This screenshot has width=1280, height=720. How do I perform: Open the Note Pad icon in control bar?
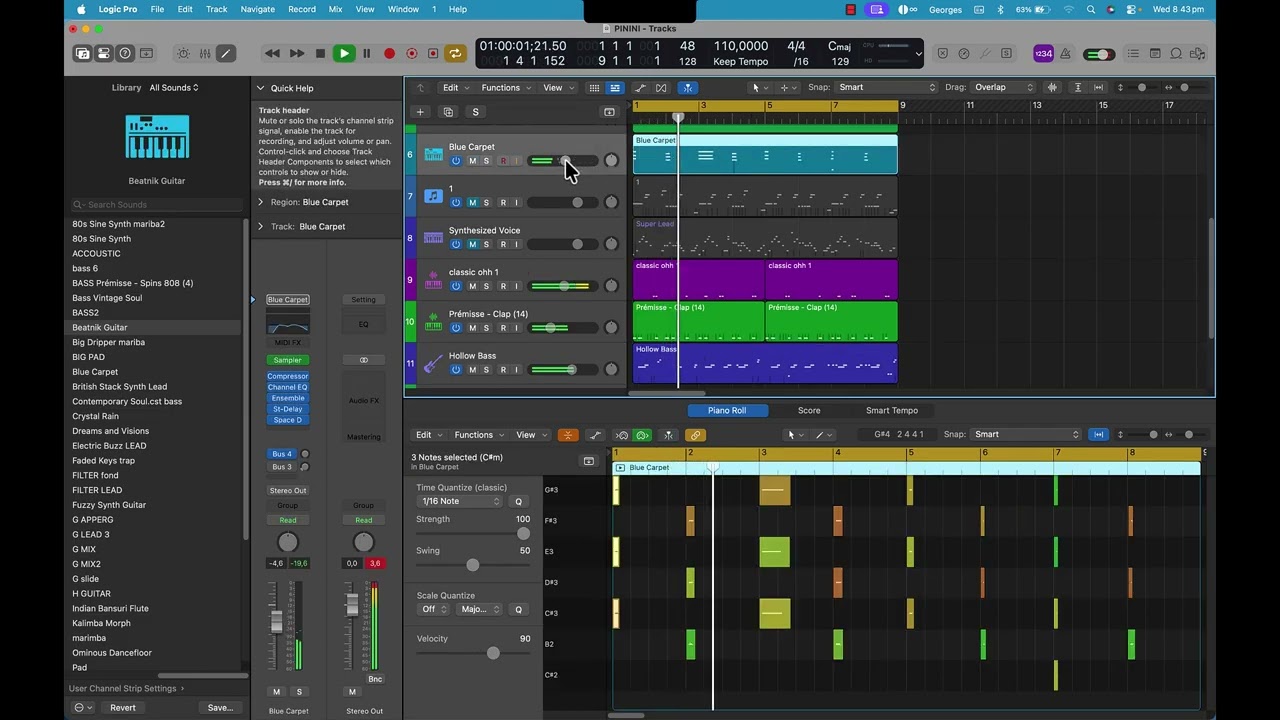pyautogui.click(x=1155, y=54)
